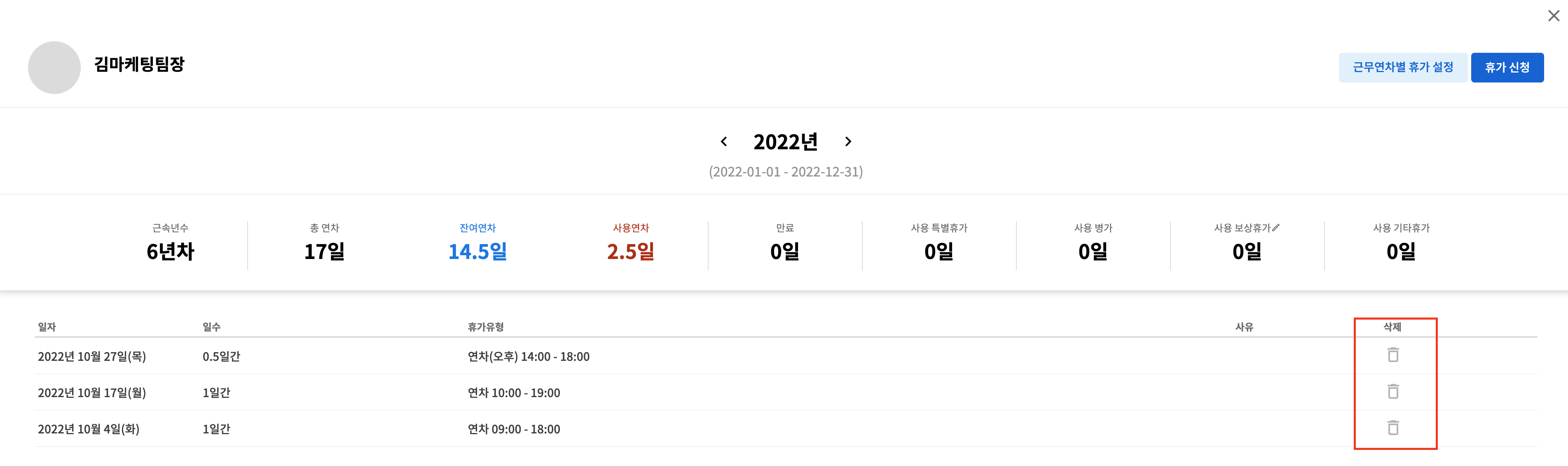Click the 2022년 year heading
The image size is (1568, 466).
(x=785, y=142)
